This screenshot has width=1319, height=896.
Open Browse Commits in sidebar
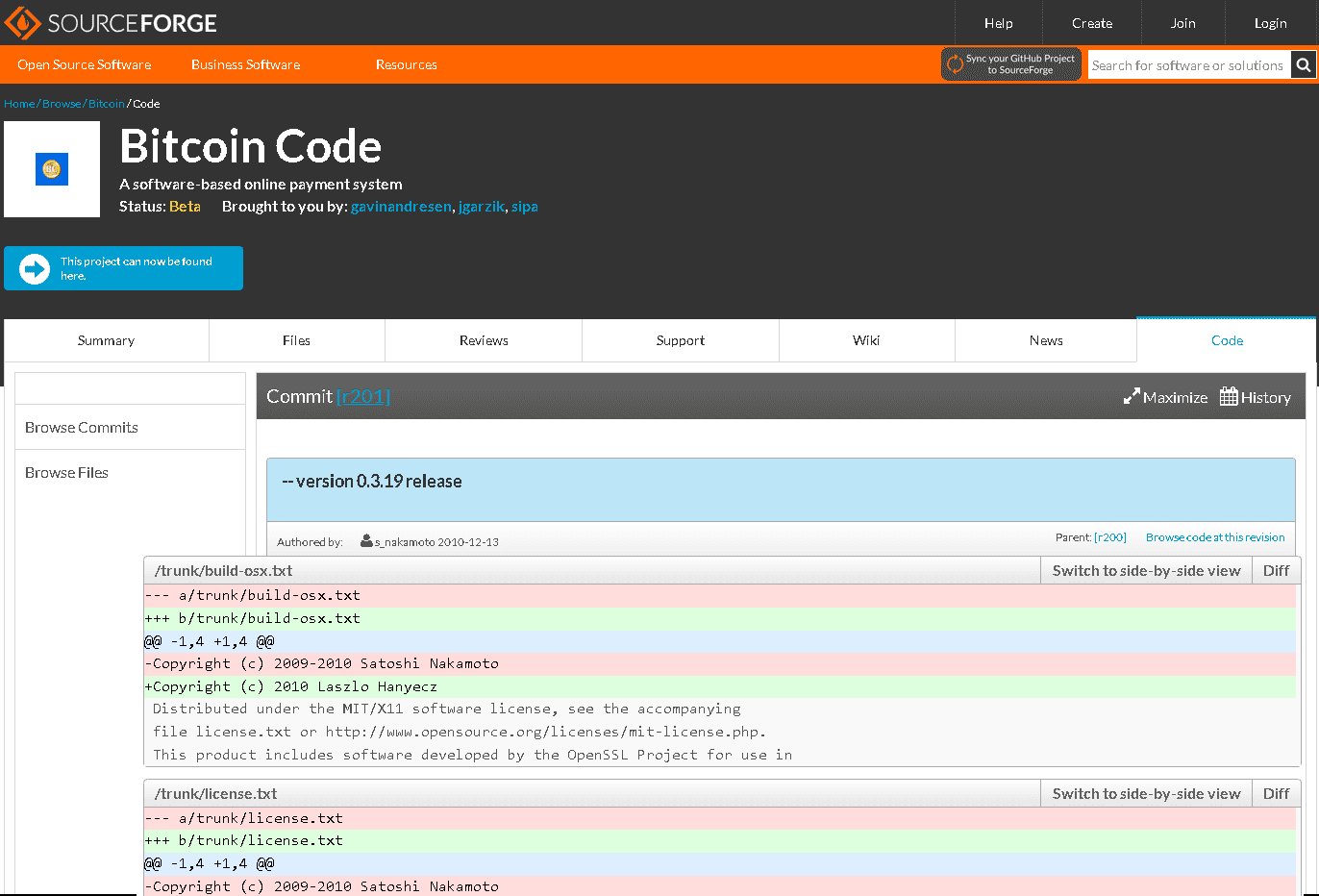click(x=130, y=427)
